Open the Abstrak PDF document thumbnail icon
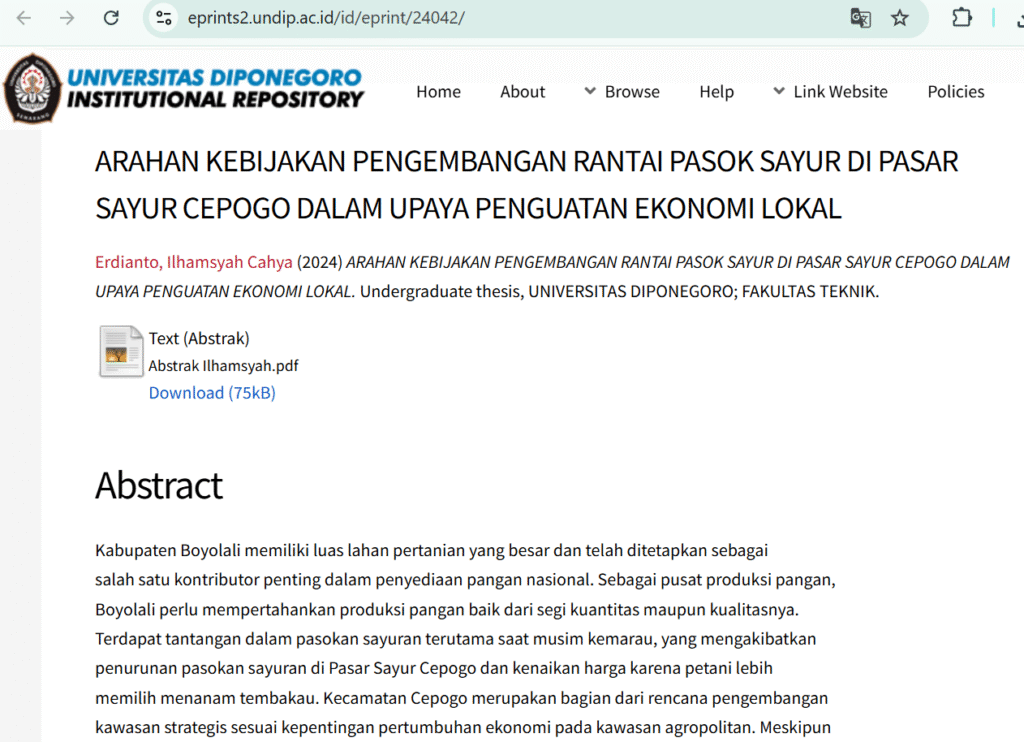This screenshot has width=1024, height=742. tap(121, 352)
